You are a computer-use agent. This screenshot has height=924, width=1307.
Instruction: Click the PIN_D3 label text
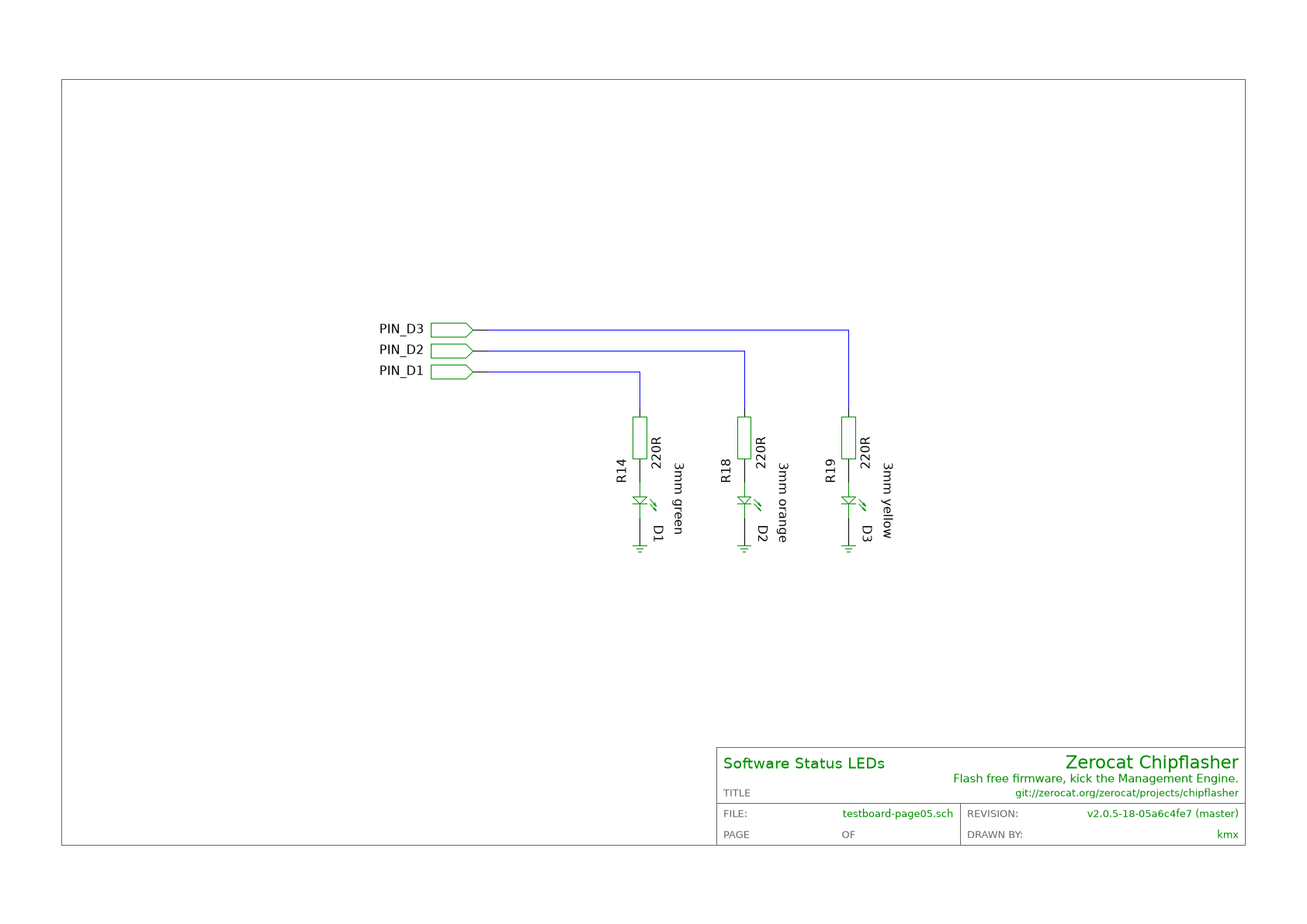tap(401, 329)
